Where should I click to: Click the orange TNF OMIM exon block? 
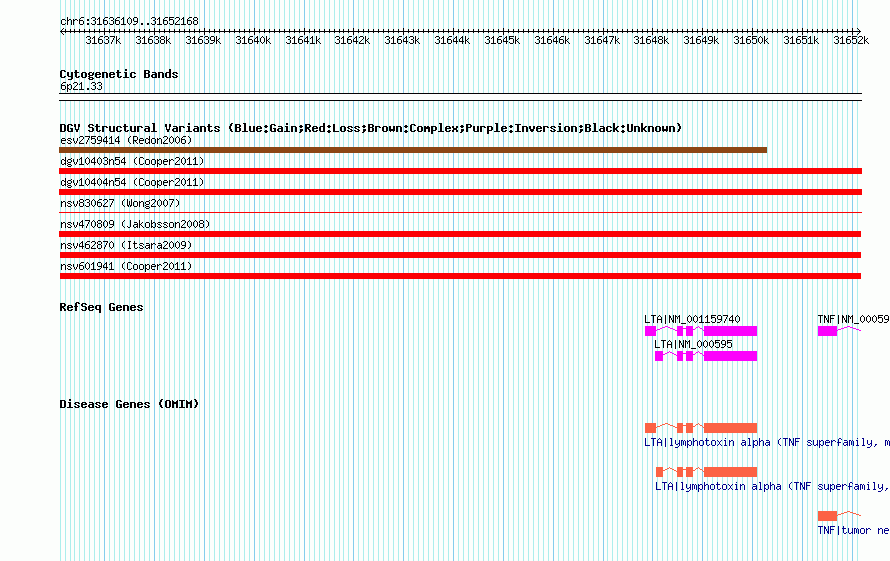(x=827, y=516)
